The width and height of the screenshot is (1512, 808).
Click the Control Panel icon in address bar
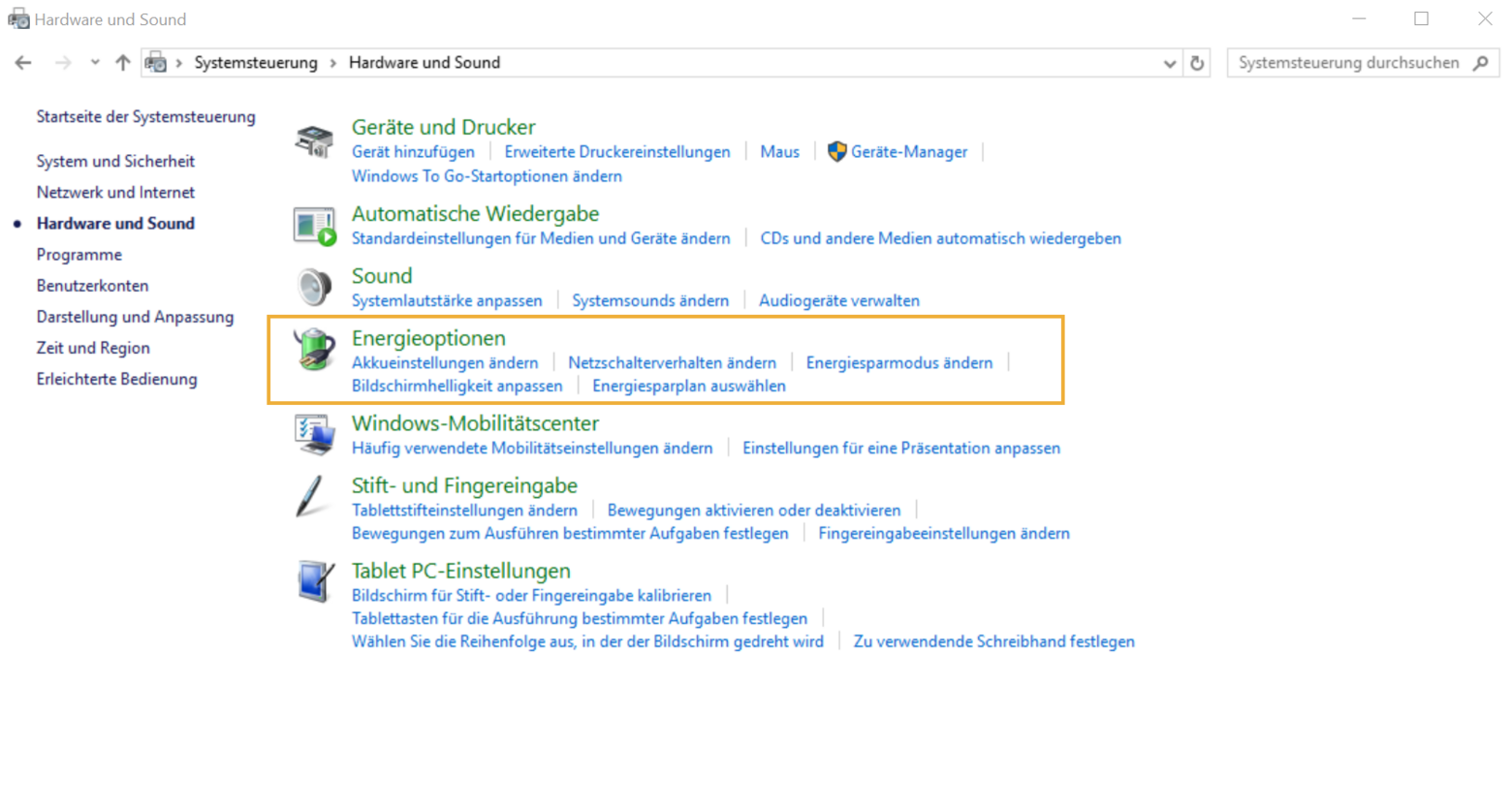(x=155, y=62)
